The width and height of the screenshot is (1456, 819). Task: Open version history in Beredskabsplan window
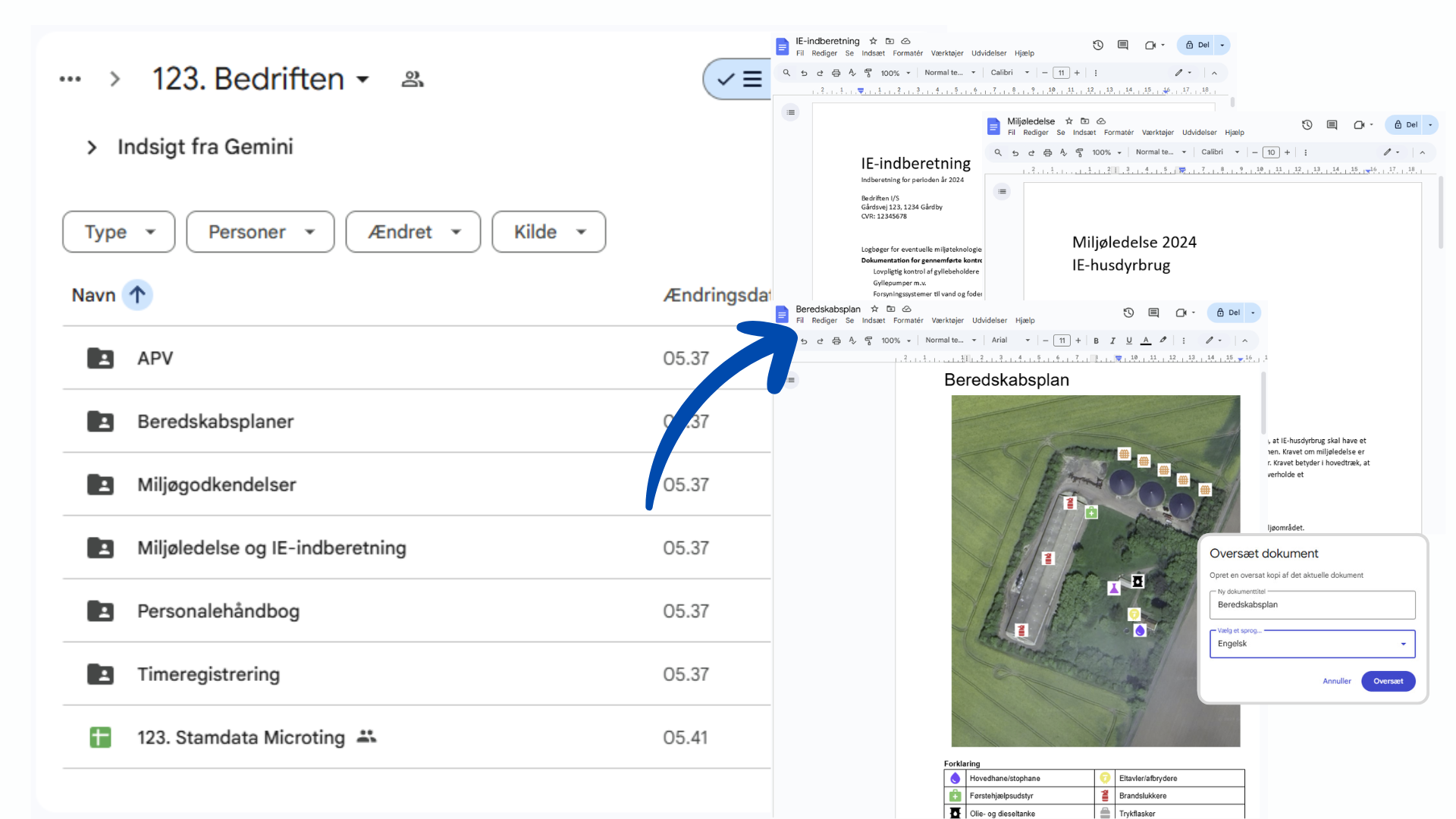(1128, 312)
